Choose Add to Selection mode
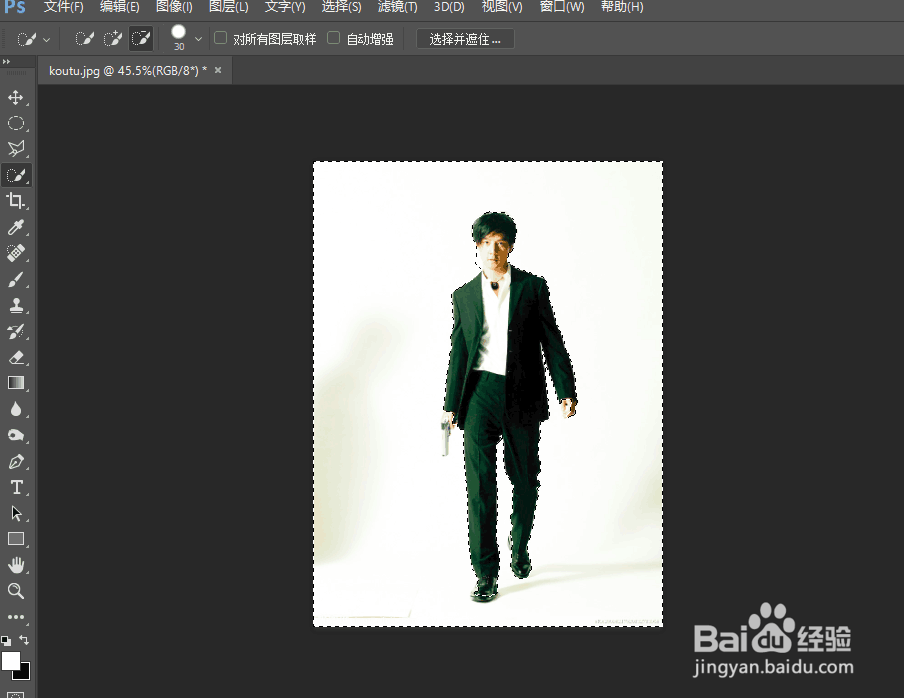 pyautogui.click(x=112, y=39)
